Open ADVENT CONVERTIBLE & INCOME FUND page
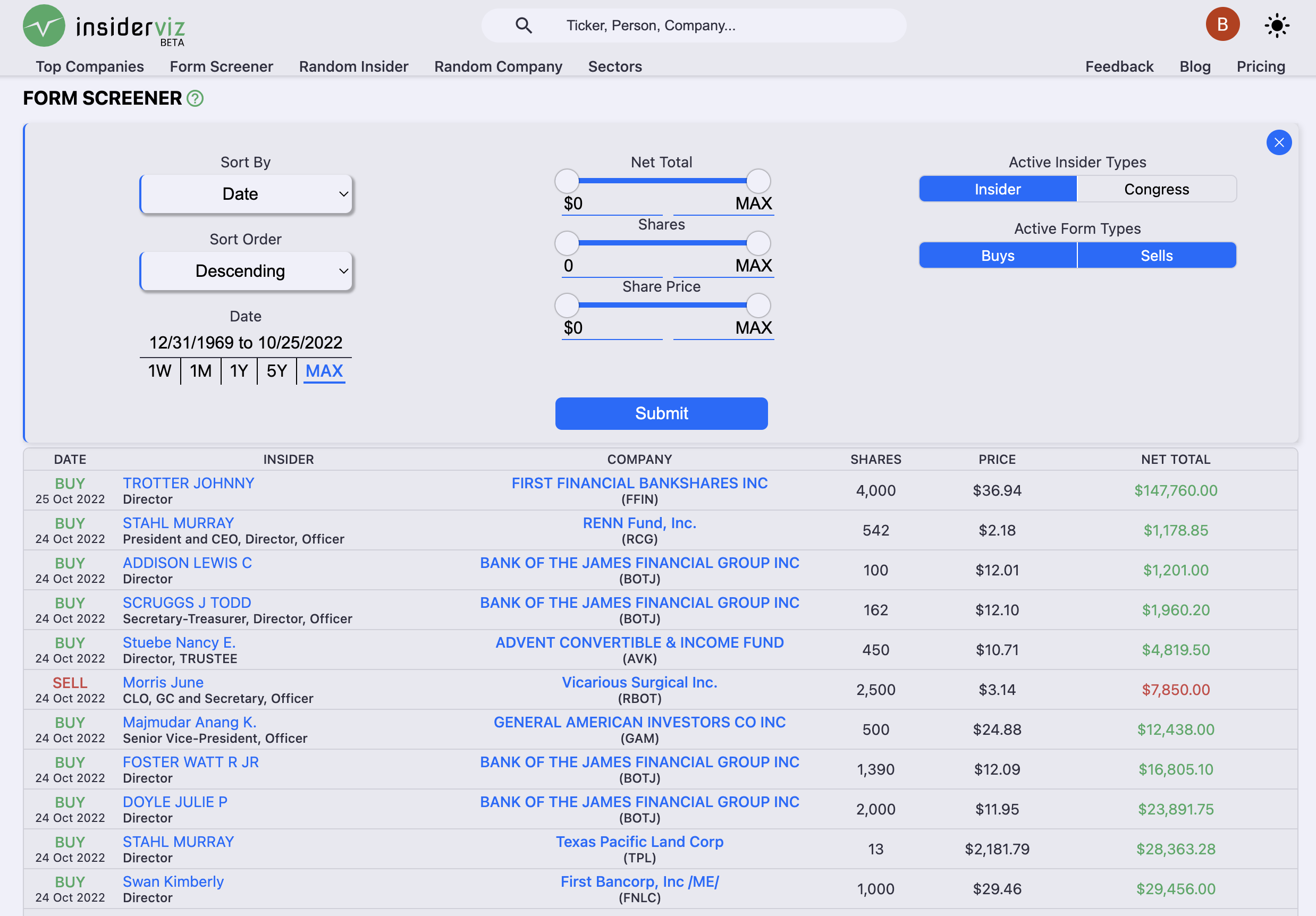The height and width of the screenshot is (916, 1316). [x=639, y=642]
